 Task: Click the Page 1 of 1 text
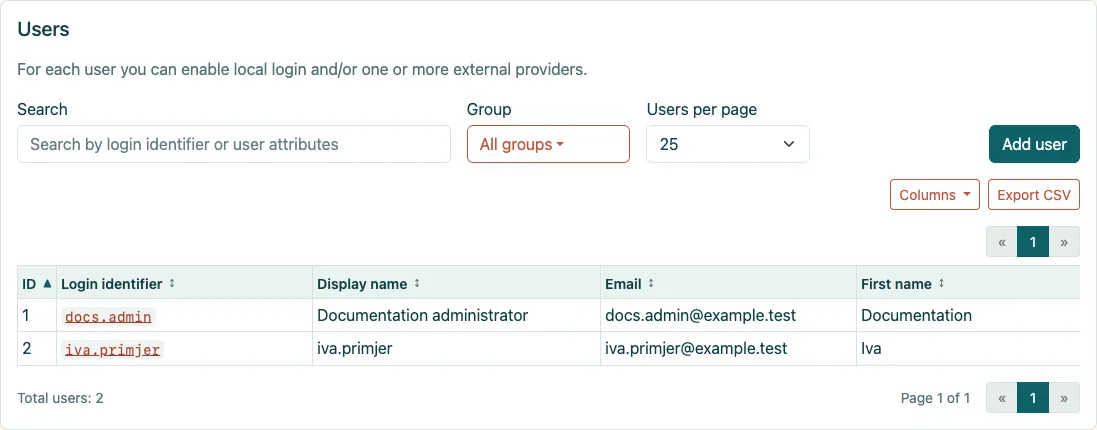pos(935,399)
